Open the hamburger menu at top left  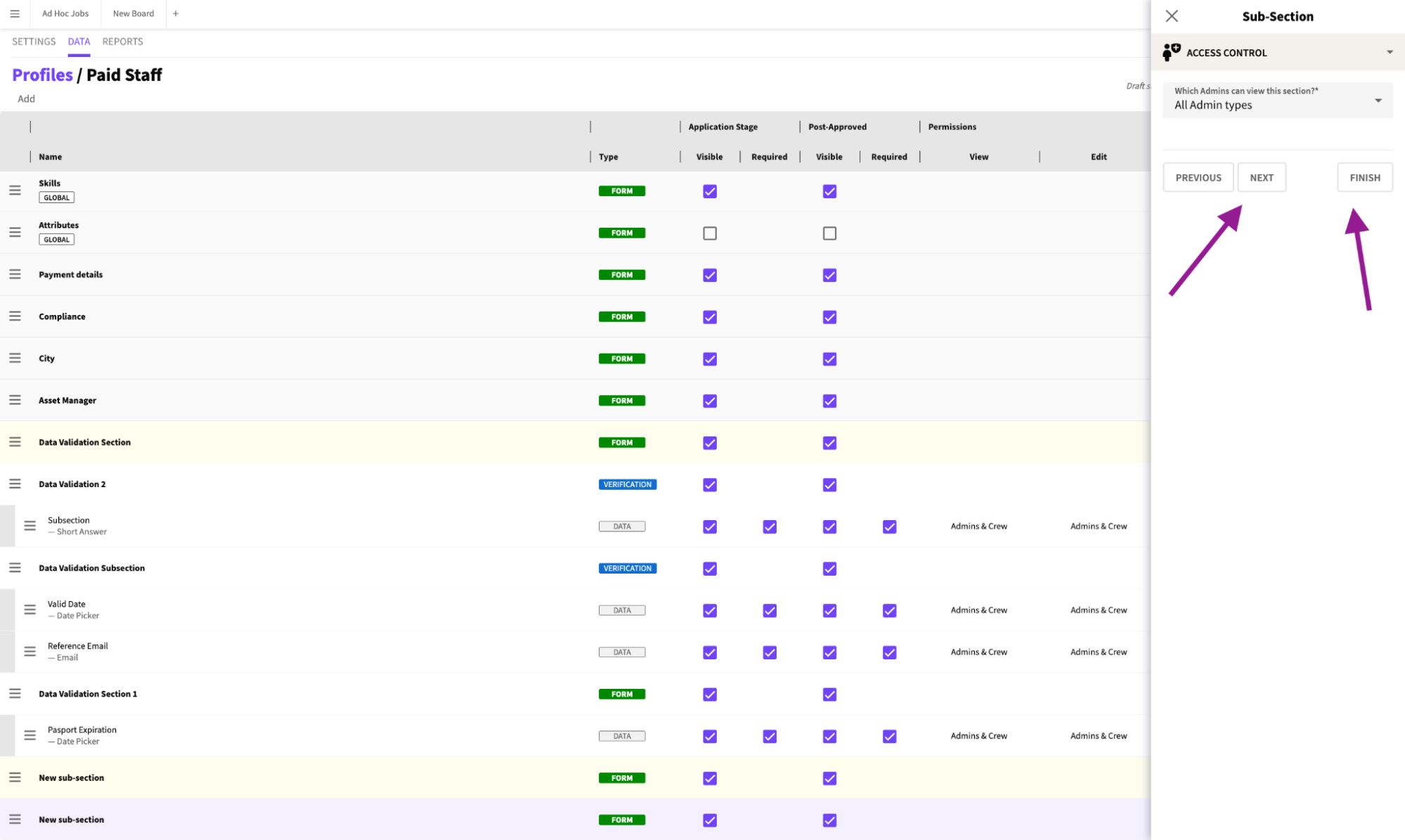(15, 13)
